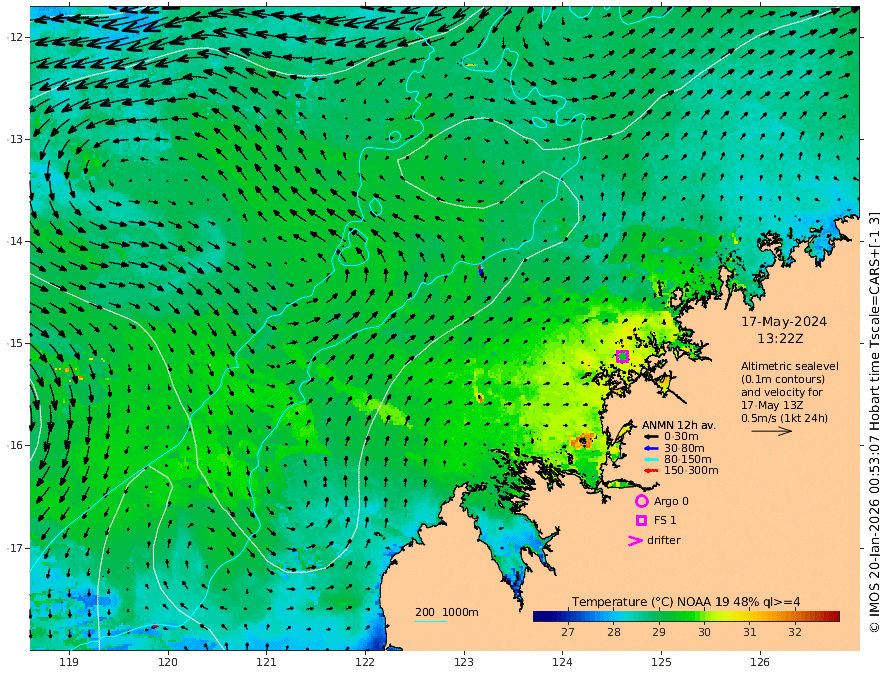
Task: Click latitude axis label -12
Action: 16,37
